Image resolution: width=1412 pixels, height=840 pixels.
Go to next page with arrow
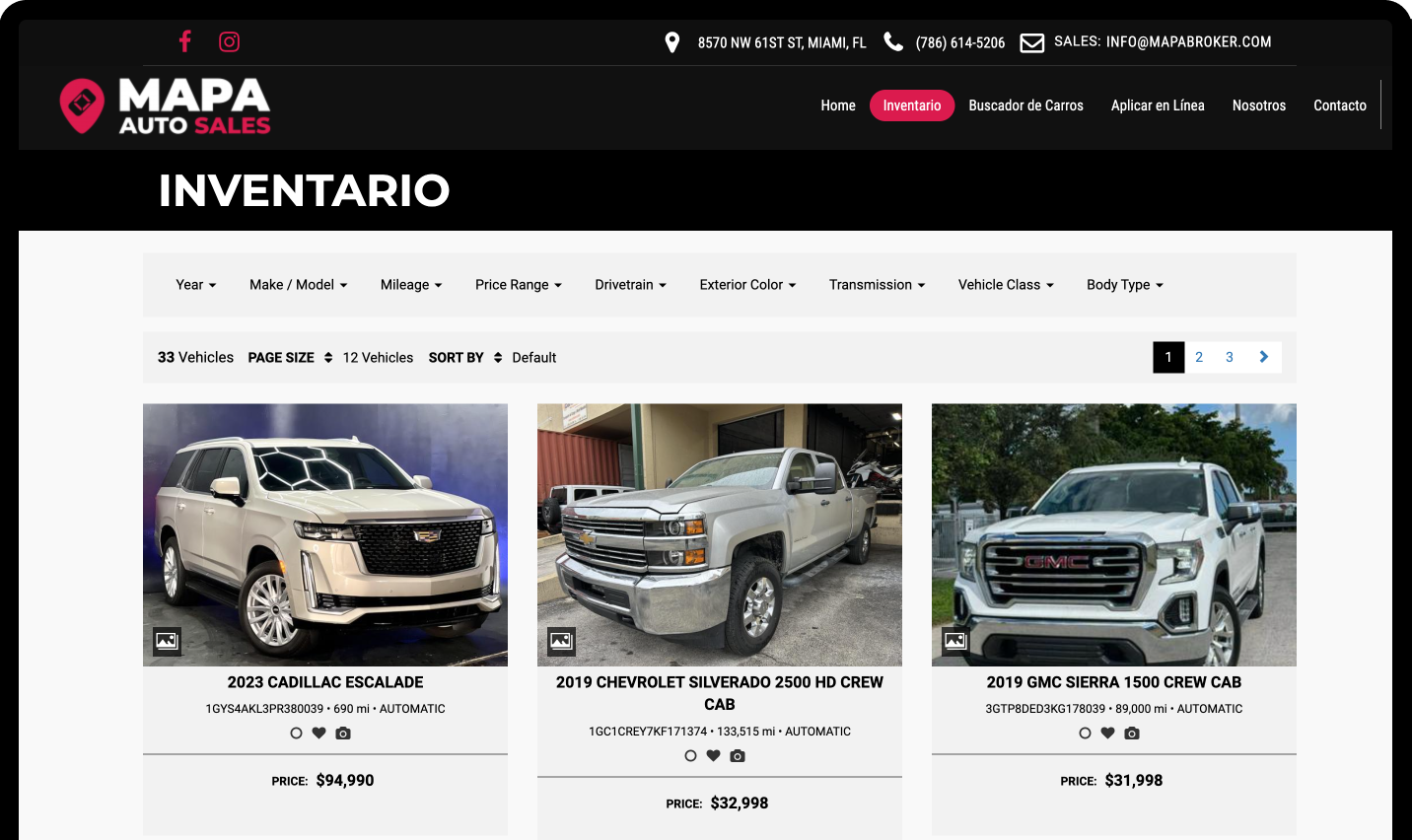pos(1263,357)
